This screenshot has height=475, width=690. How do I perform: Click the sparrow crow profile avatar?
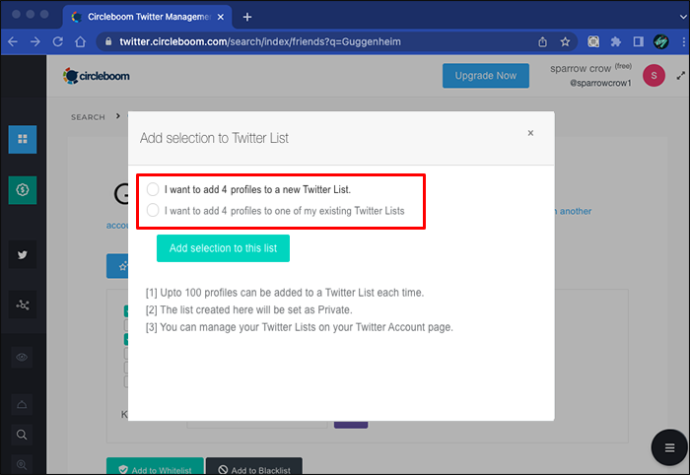(653, 76)
